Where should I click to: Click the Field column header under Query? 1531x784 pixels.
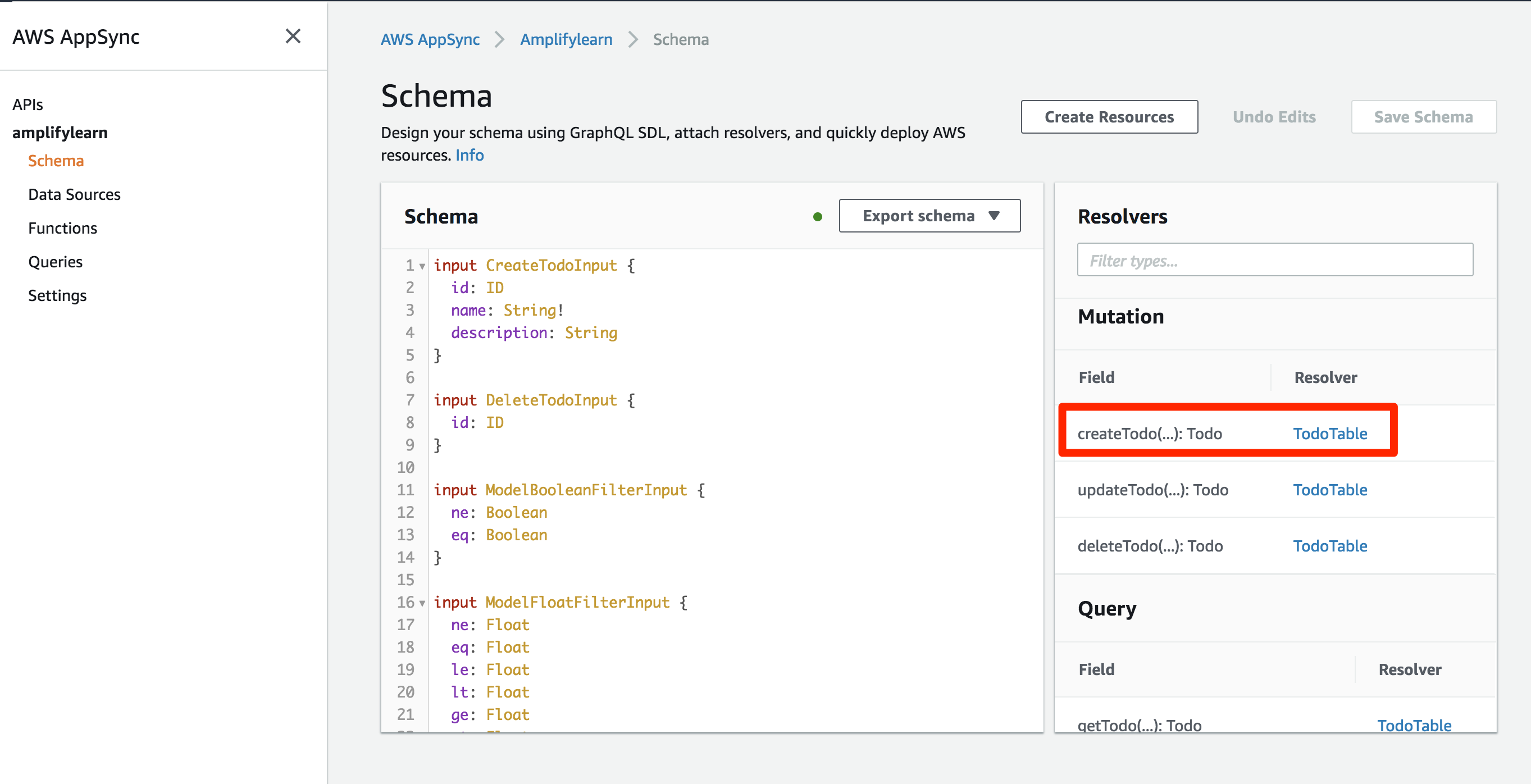click(x=1096, y=669)
